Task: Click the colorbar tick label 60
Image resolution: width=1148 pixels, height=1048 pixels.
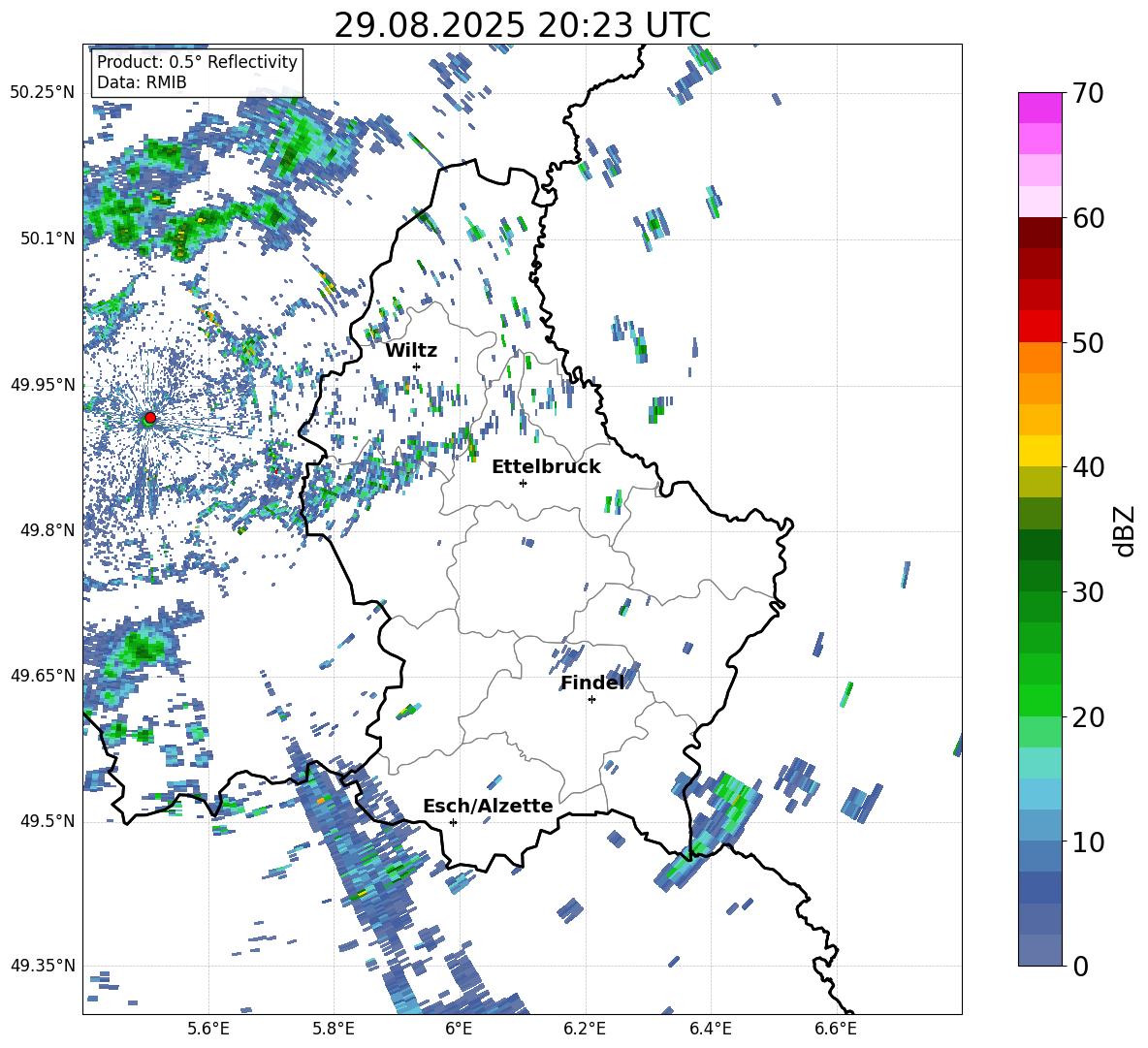Action: (1087, 218)
